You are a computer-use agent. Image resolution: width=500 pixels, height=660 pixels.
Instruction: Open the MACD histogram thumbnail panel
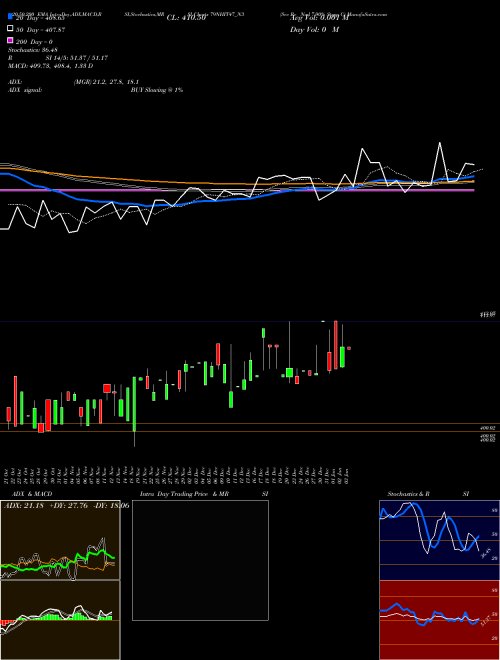60,620
